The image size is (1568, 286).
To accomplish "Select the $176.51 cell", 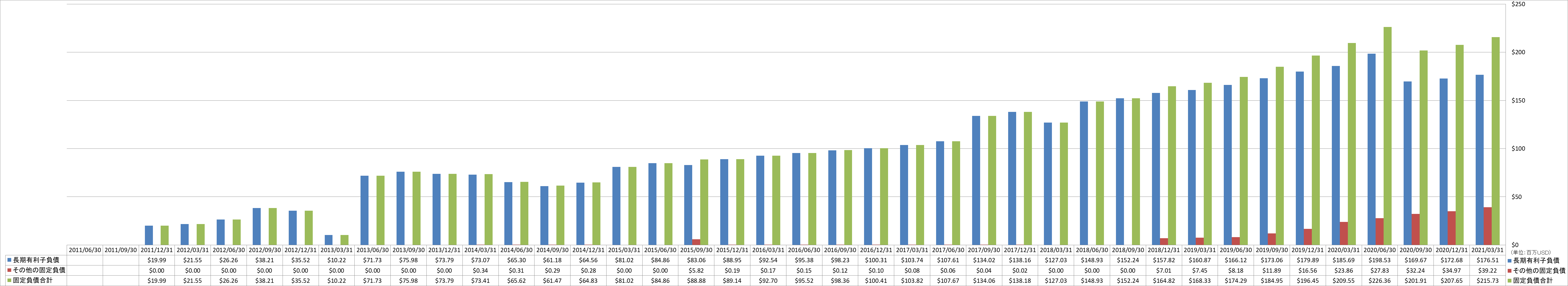I will tap(1488, 260).
